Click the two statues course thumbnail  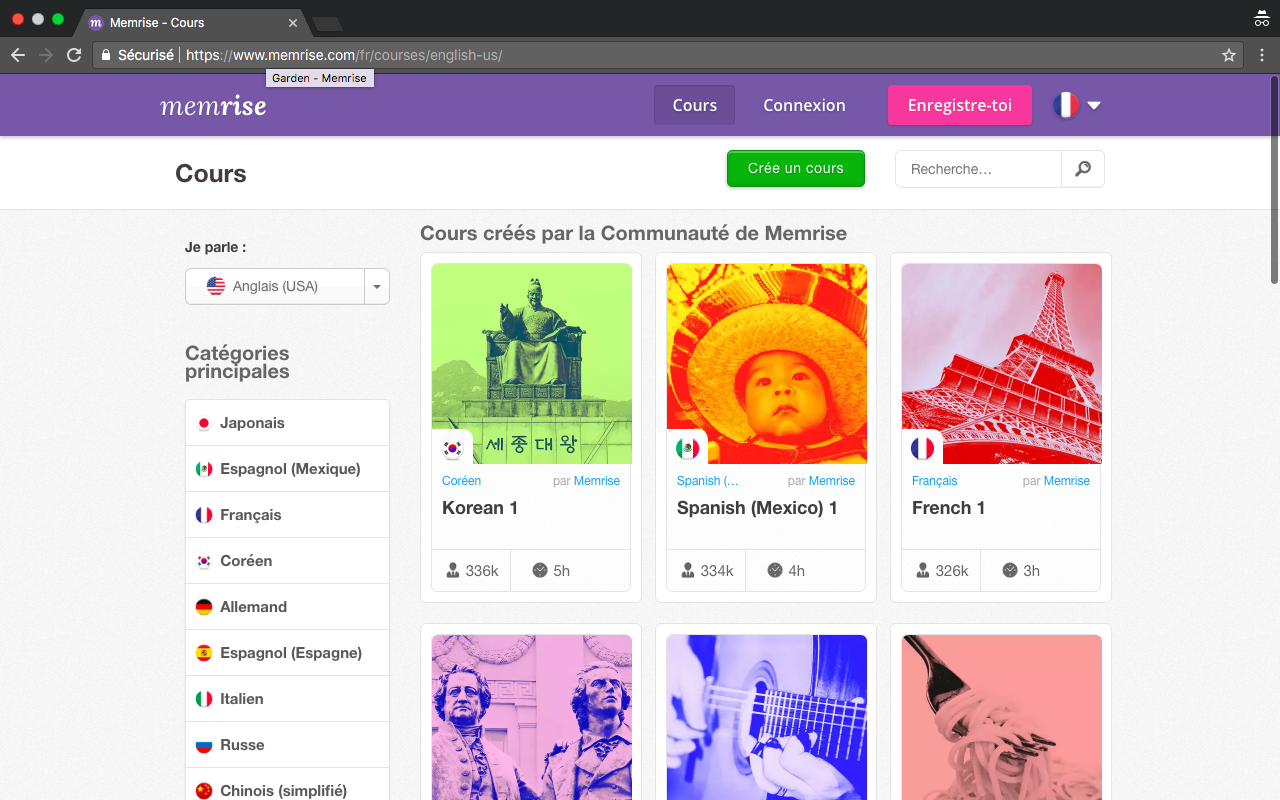click(532, 717)
